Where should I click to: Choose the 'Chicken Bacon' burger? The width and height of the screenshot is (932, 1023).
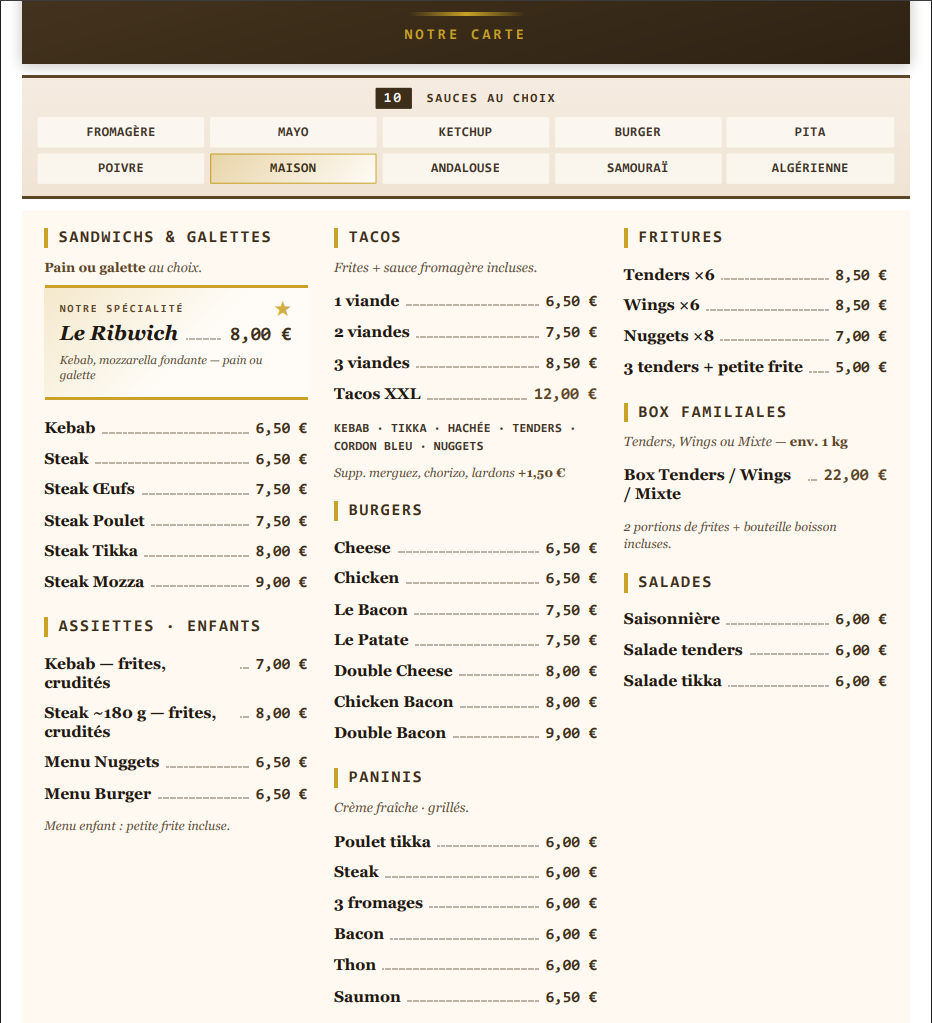point(466,702)
